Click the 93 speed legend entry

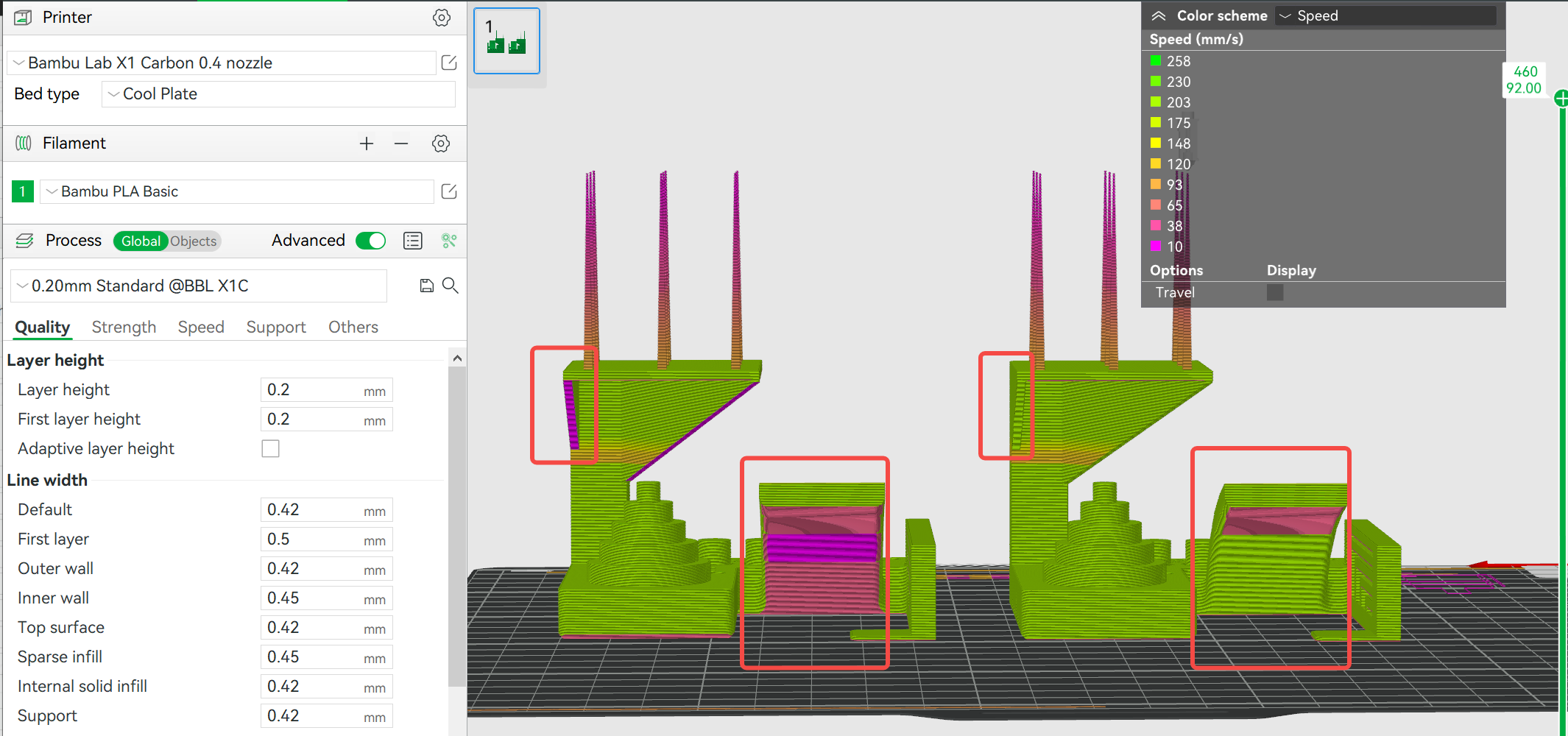click(1167, 185)
